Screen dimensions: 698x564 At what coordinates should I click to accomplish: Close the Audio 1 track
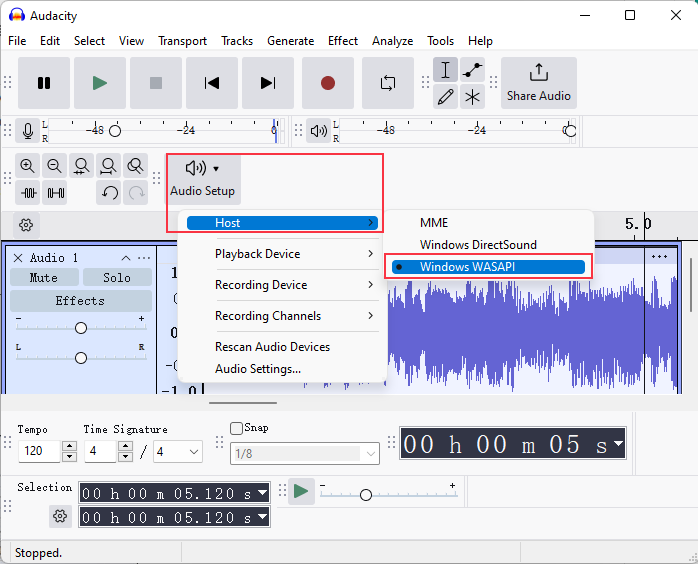(x=18, y=258)
